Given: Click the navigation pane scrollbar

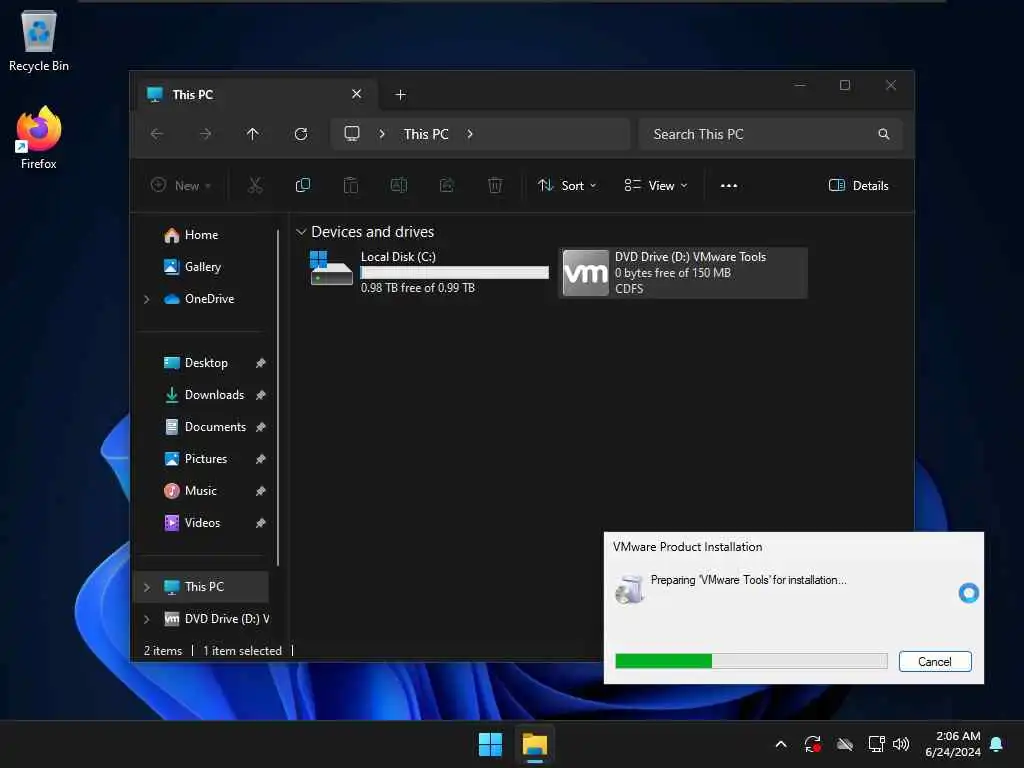Looking at the screenshot, I should tap(279, 397).
